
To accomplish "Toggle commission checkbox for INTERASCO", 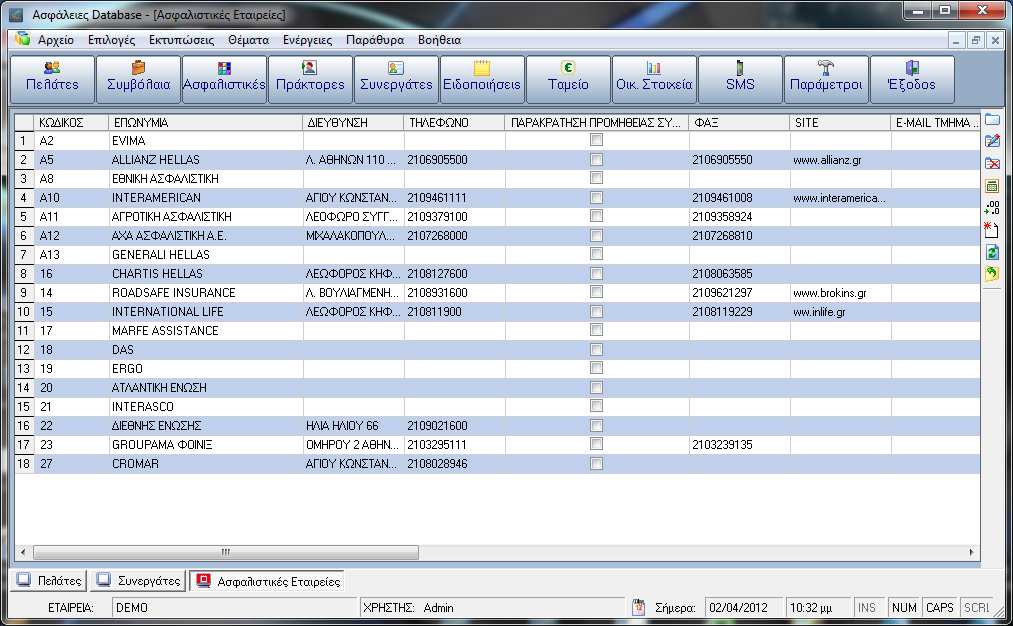I will tap(596, 406).
